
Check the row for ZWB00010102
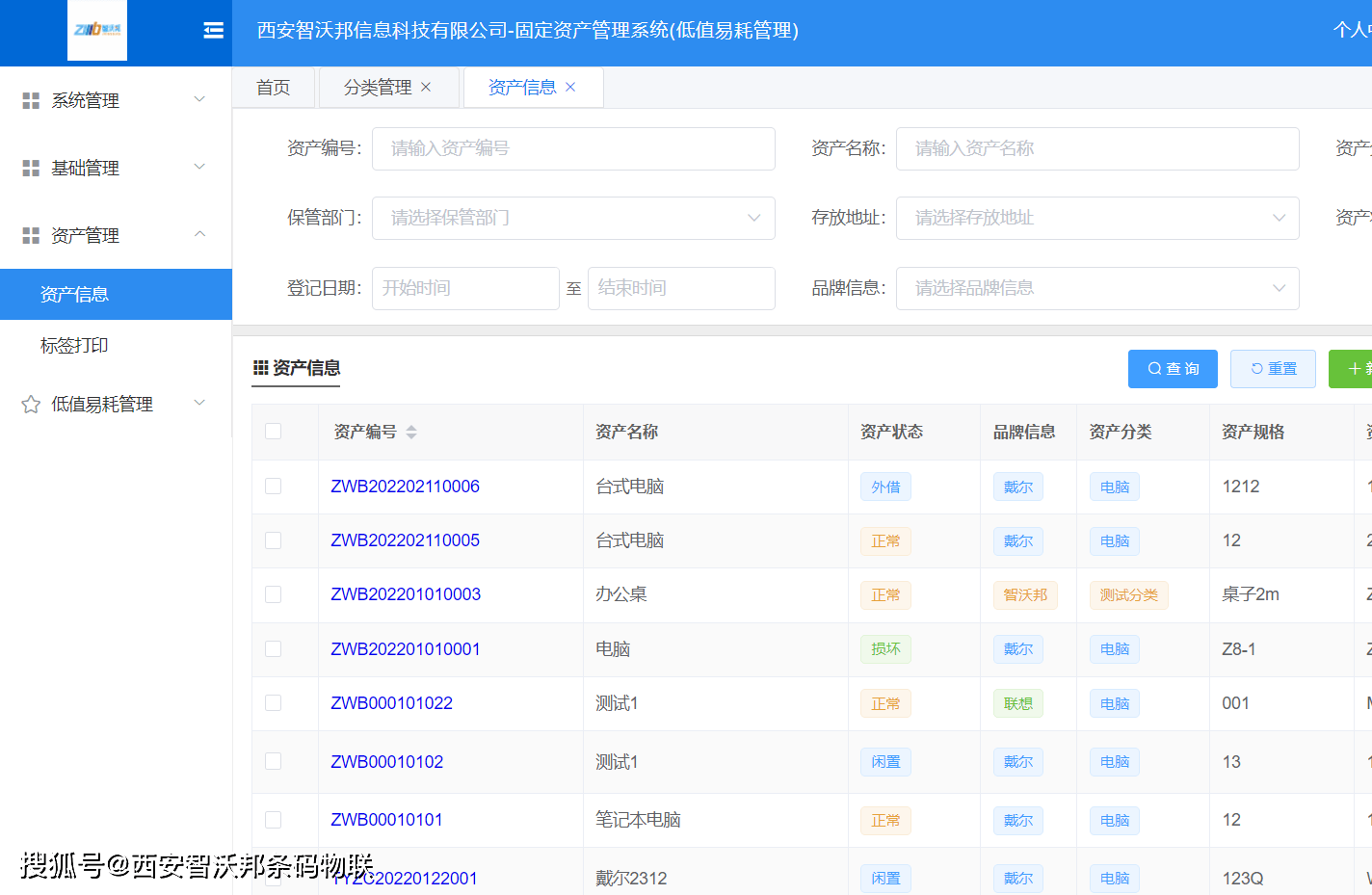click(274, 761)
